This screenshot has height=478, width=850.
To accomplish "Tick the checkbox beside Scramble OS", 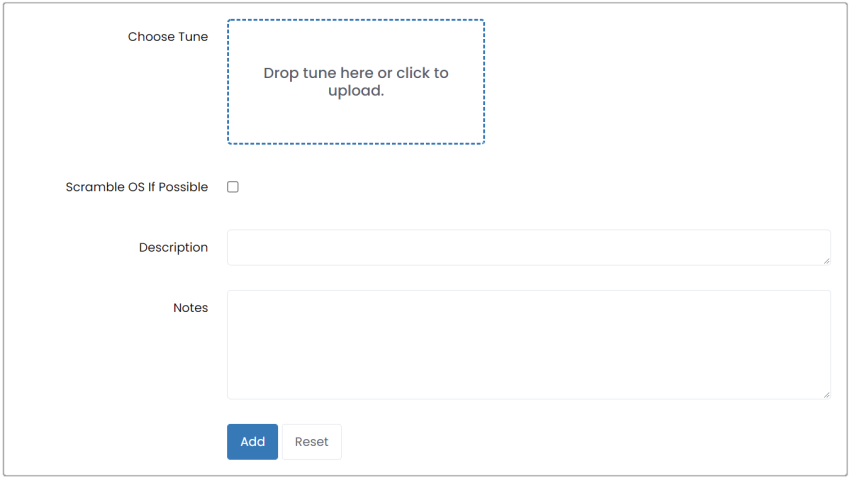I will 233,187.
